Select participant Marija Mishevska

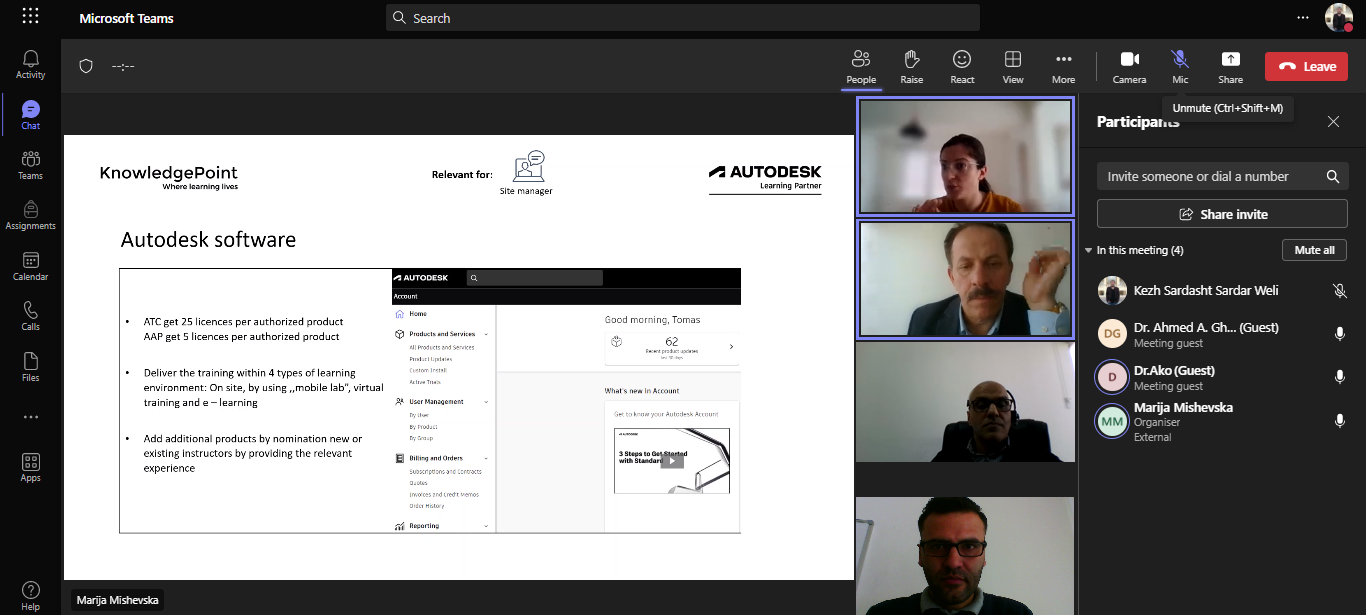(1222, 421)
